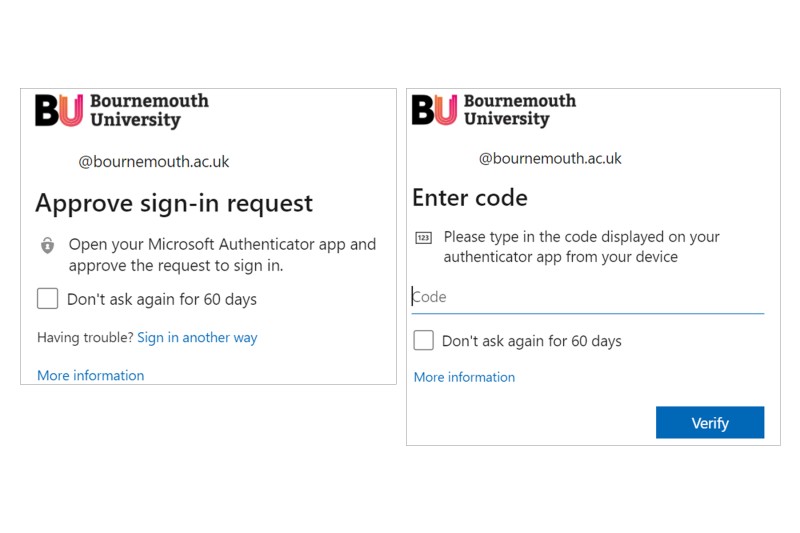800x533 pixels.
Task: Open Sign in another way link
Action: (197, 338)
